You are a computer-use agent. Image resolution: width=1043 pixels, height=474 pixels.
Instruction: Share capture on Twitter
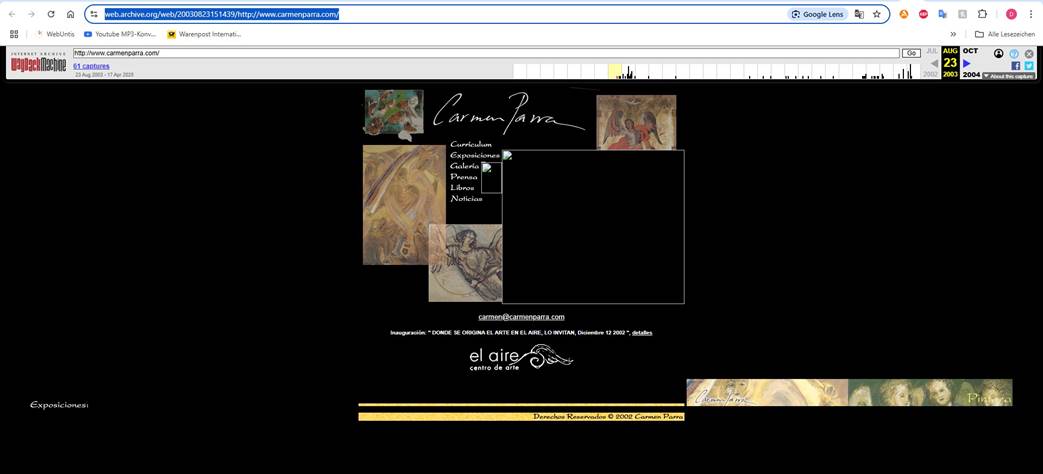click(1029, 65)
